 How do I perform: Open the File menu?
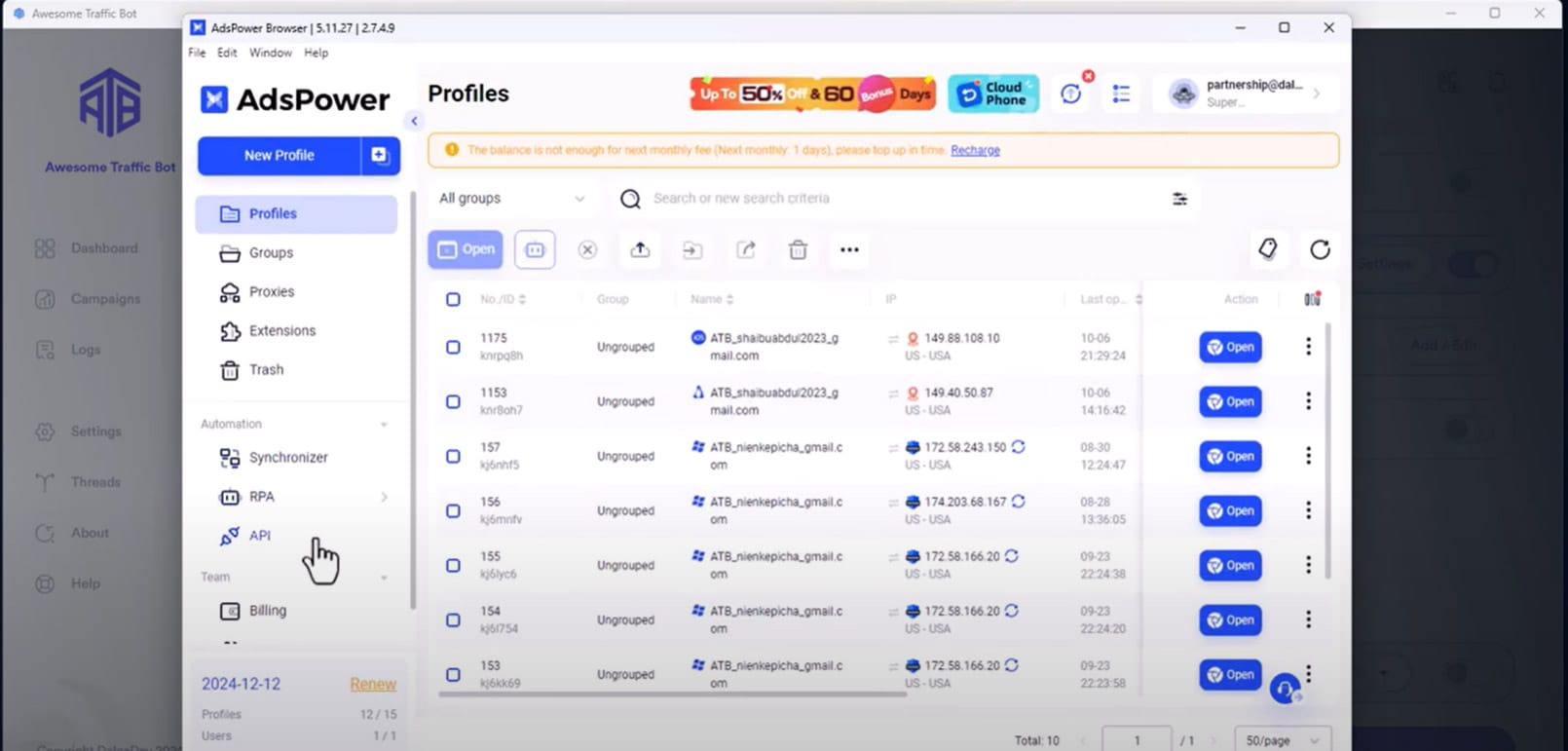(197, 53)
